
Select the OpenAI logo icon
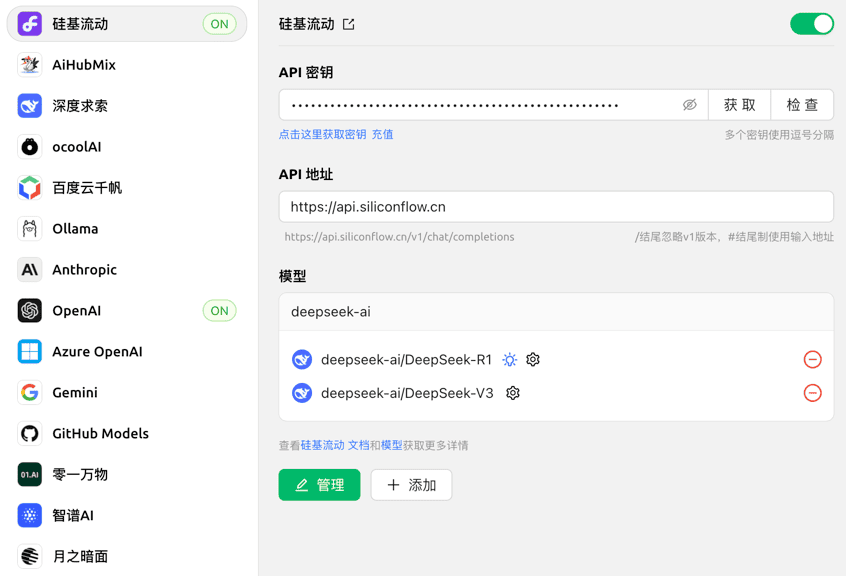[x=30, y=311]
